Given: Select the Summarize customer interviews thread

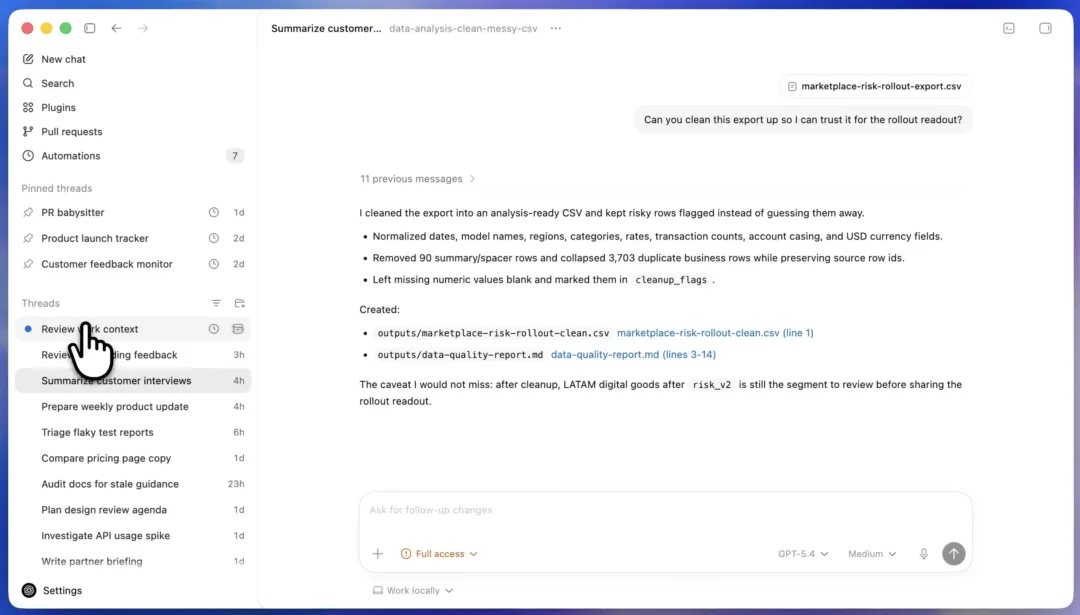Looking at the screenshot, I should click(133, 380).
